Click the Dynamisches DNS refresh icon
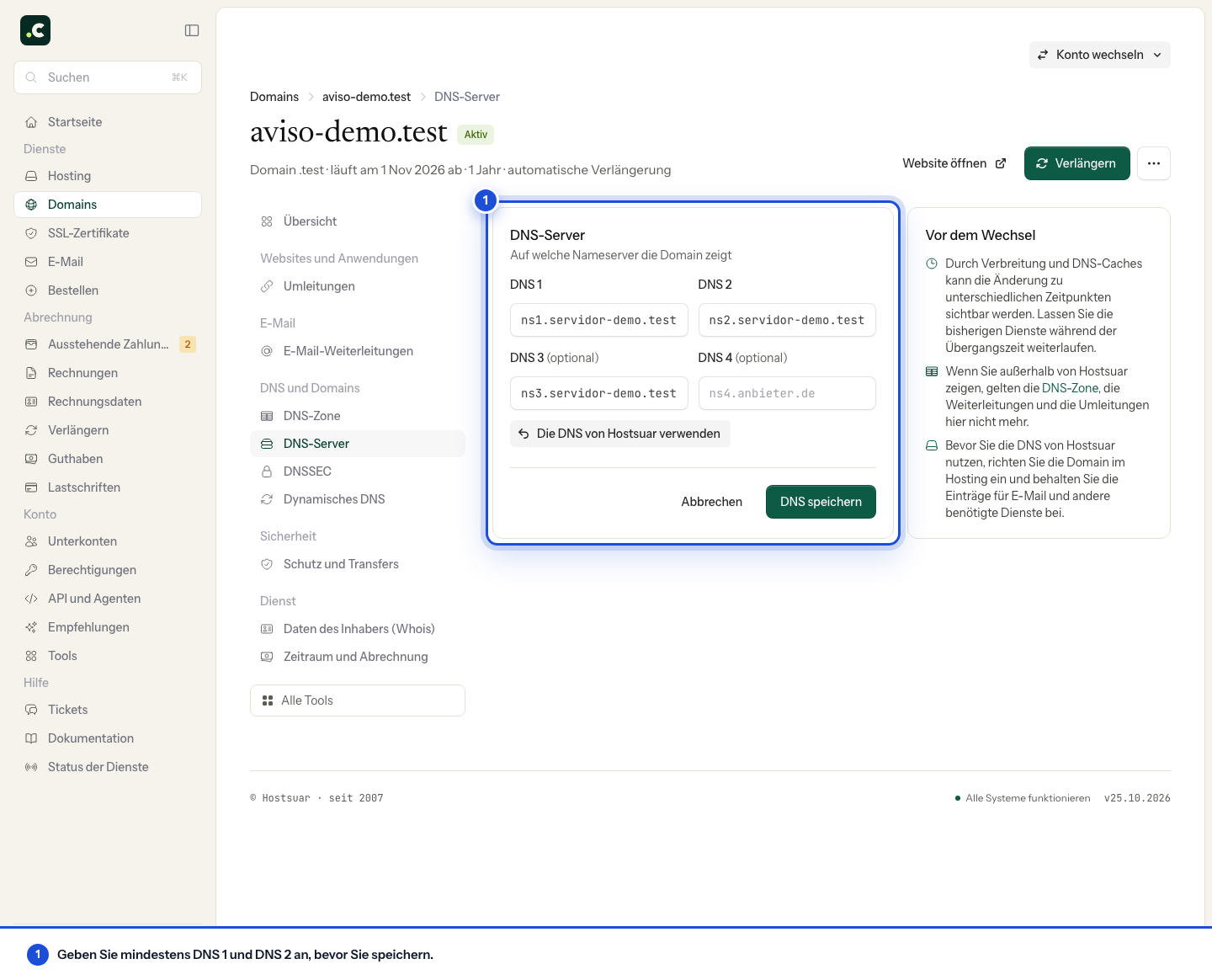Viewport: 1212px width, 980px height. (x=267, y=499)
